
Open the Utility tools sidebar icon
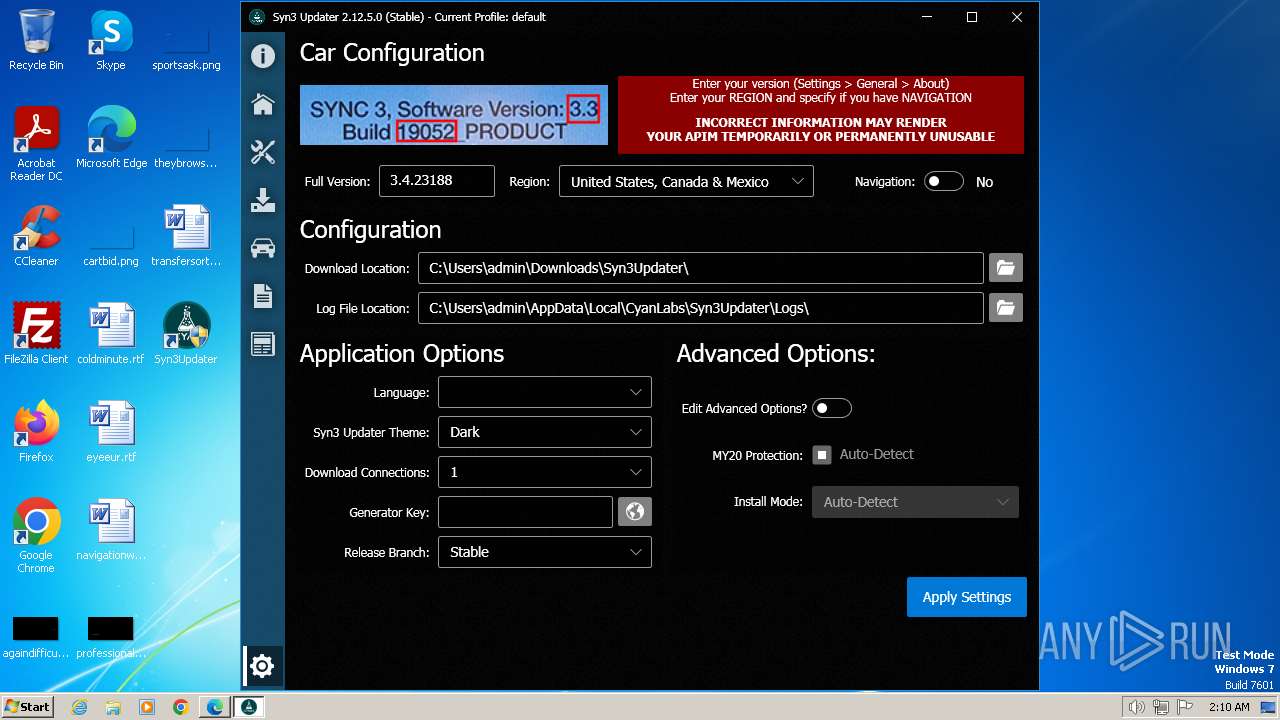point(263,152)
